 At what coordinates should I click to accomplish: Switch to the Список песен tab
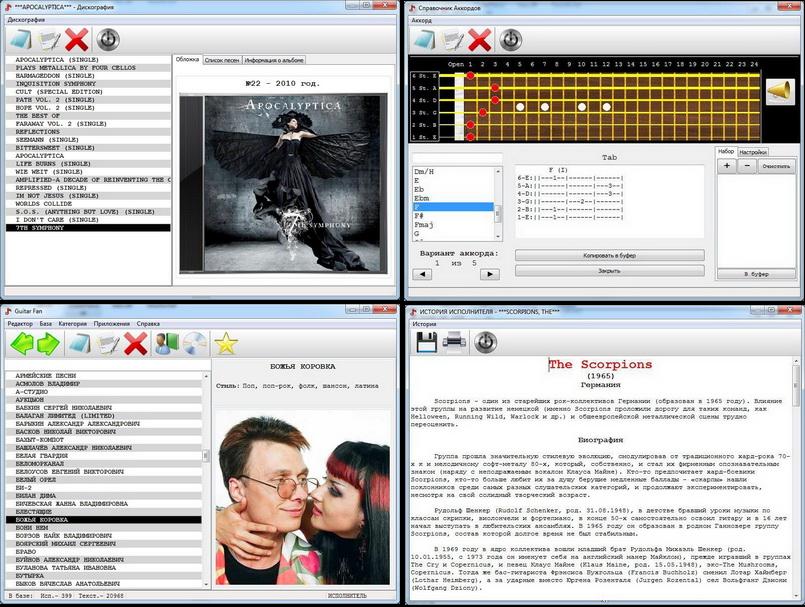click(222, 60)
